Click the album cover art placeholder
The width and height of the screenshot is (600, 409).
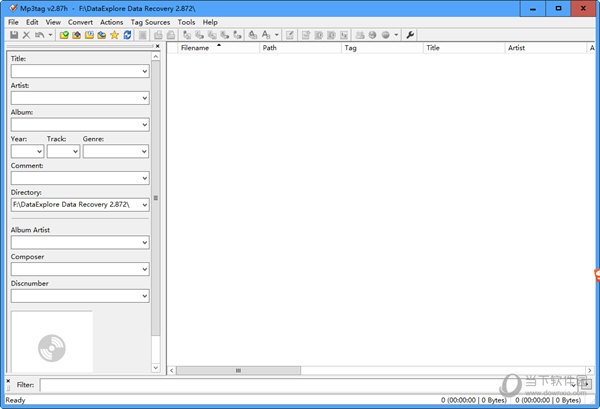tap(52, 342)
